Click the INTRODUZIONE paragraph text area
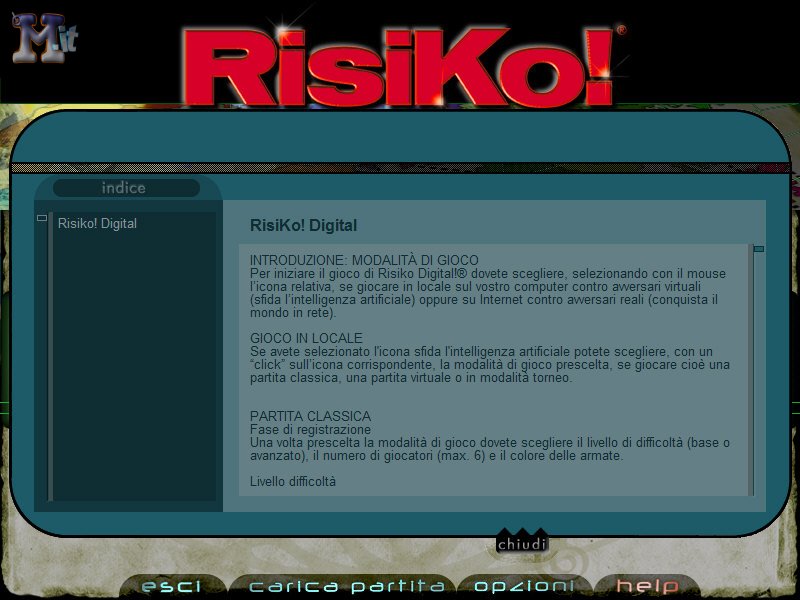 (480, 285)
